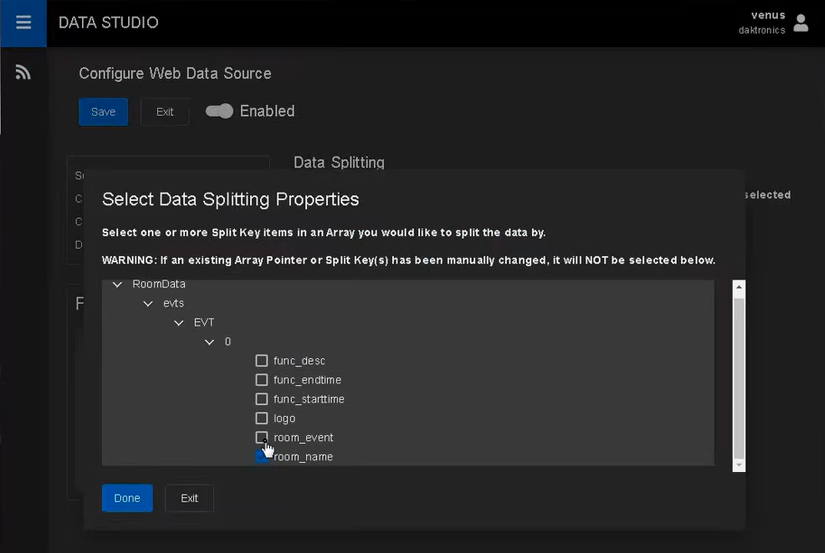
Task: Click the Data Splitting heading
Action: coord(339,163)
